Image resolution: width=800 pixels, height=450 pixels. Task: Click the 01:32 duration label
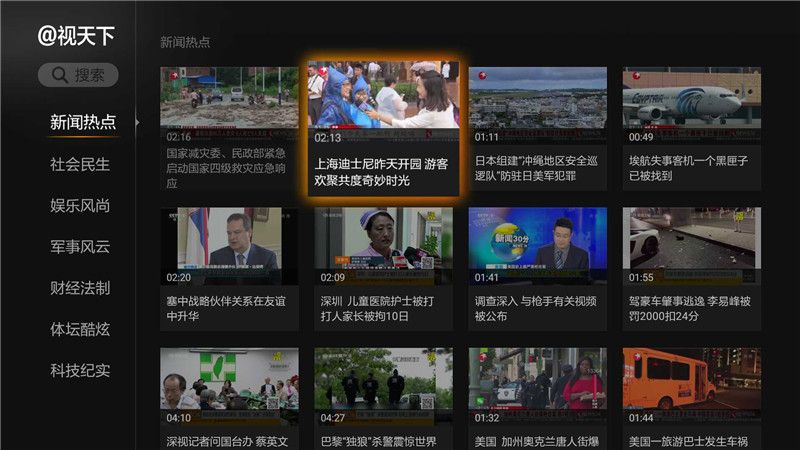487,418
